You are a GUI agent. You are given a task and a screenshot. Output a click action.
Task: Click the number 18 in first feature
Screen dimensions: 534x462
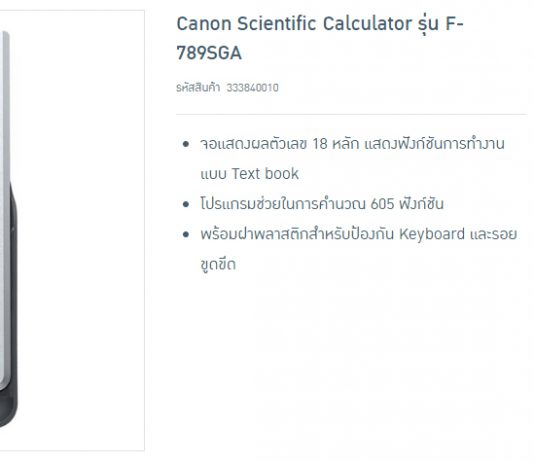(320, 144)
